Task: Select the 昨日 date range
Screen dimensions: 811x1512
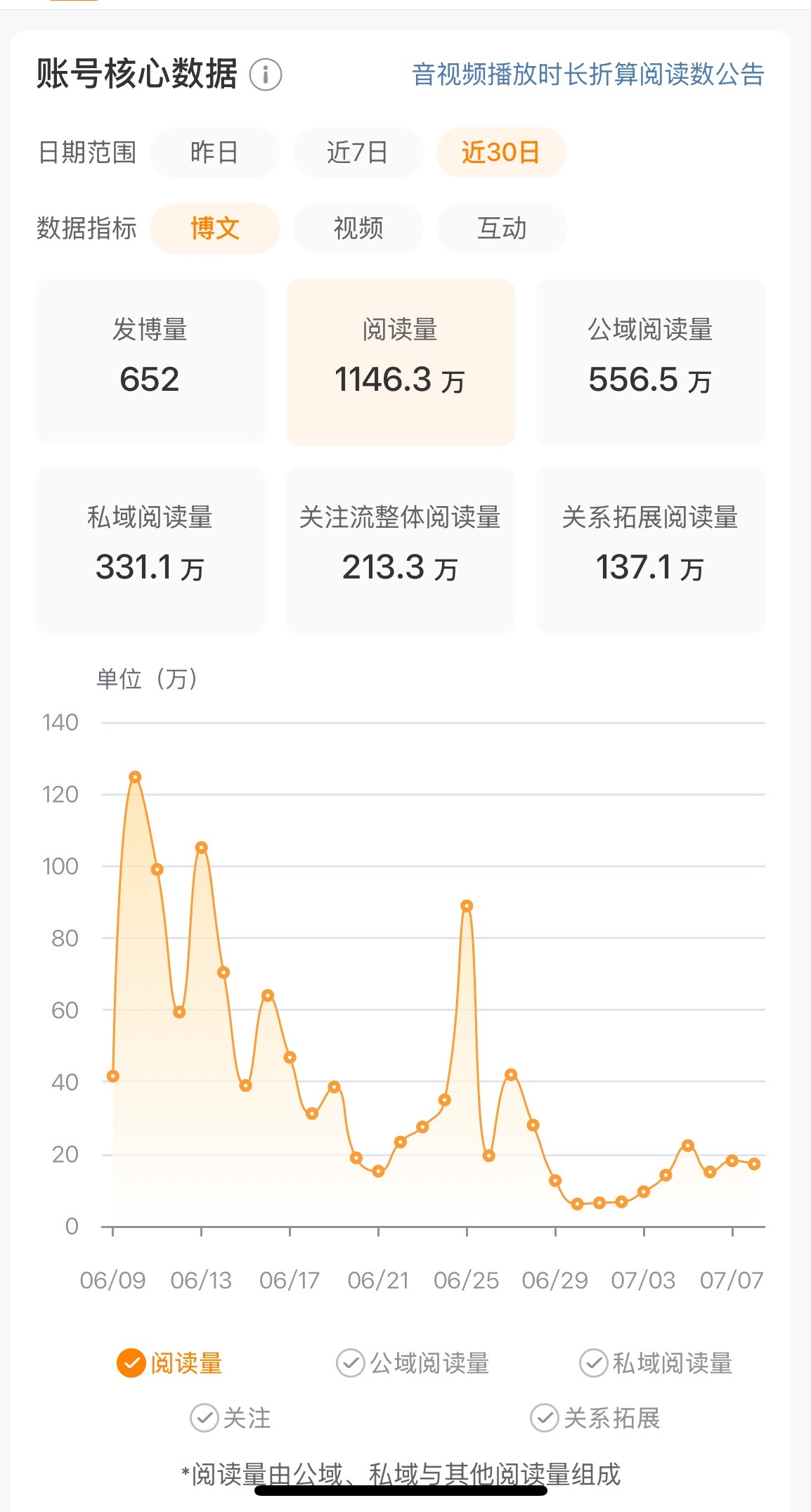Action: pos(214,153)
